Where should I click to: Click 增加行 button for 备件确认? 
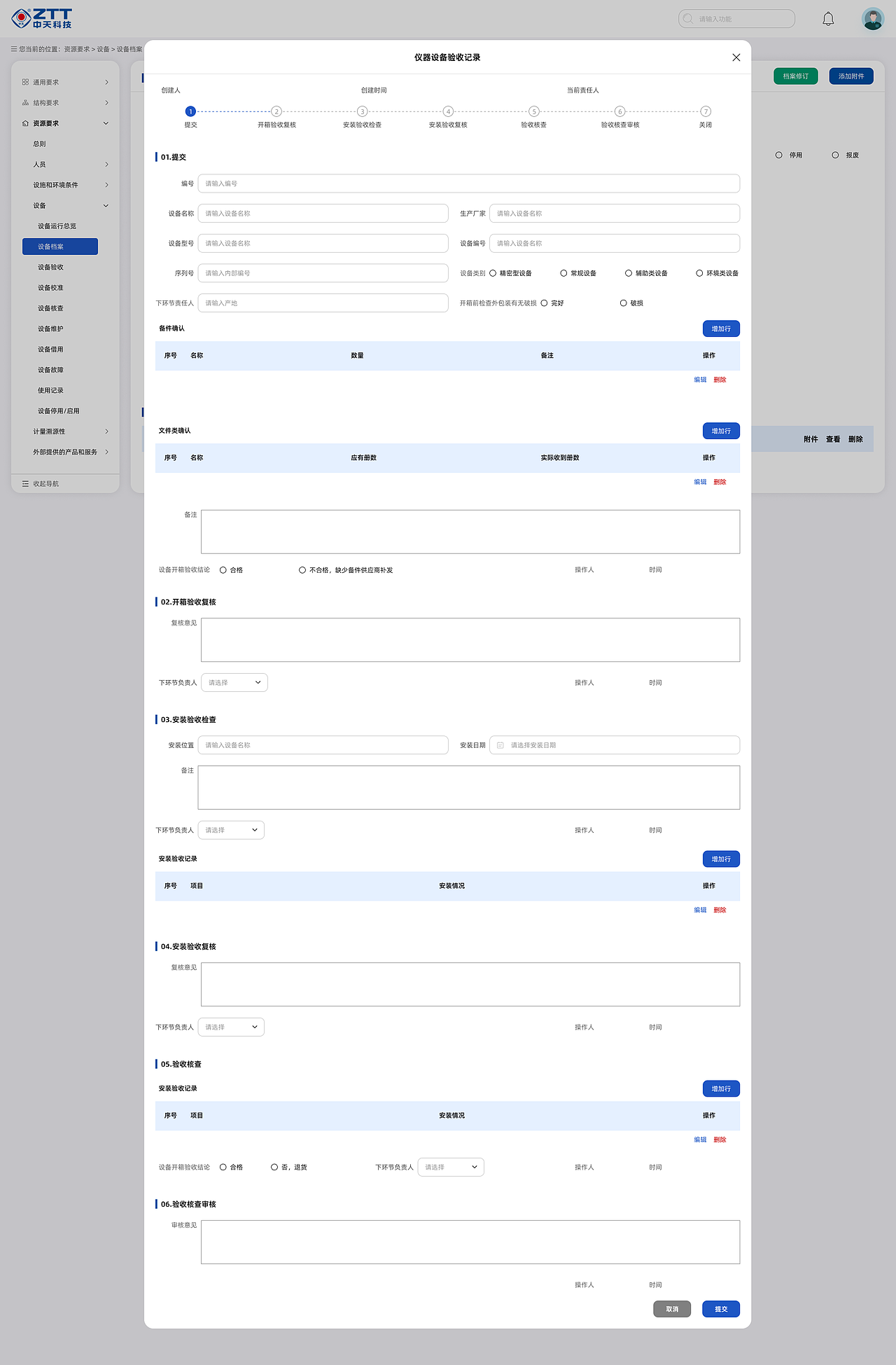click(721, 329)
